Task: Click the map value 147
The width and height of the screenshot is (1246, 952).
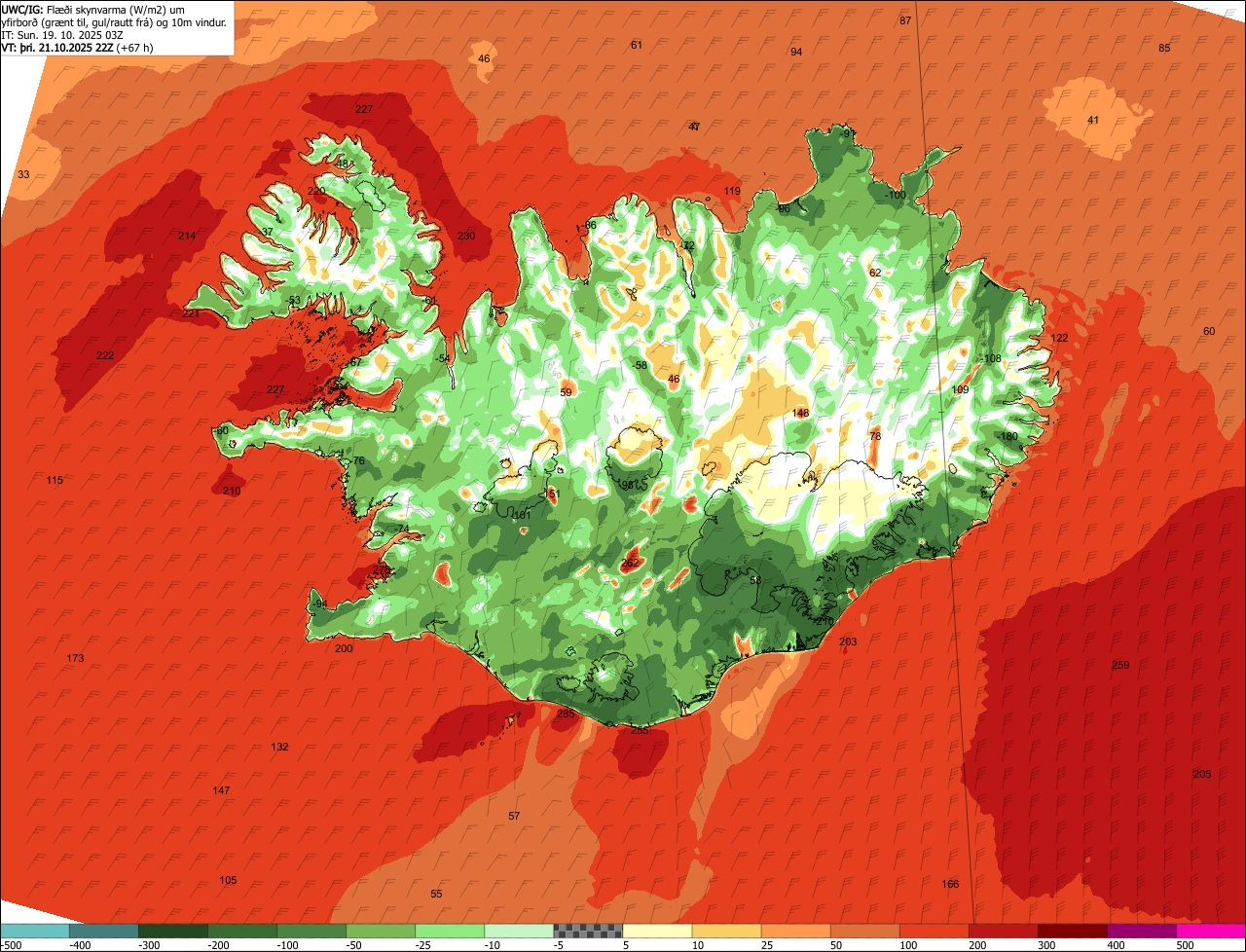Action: click(221, 790)
